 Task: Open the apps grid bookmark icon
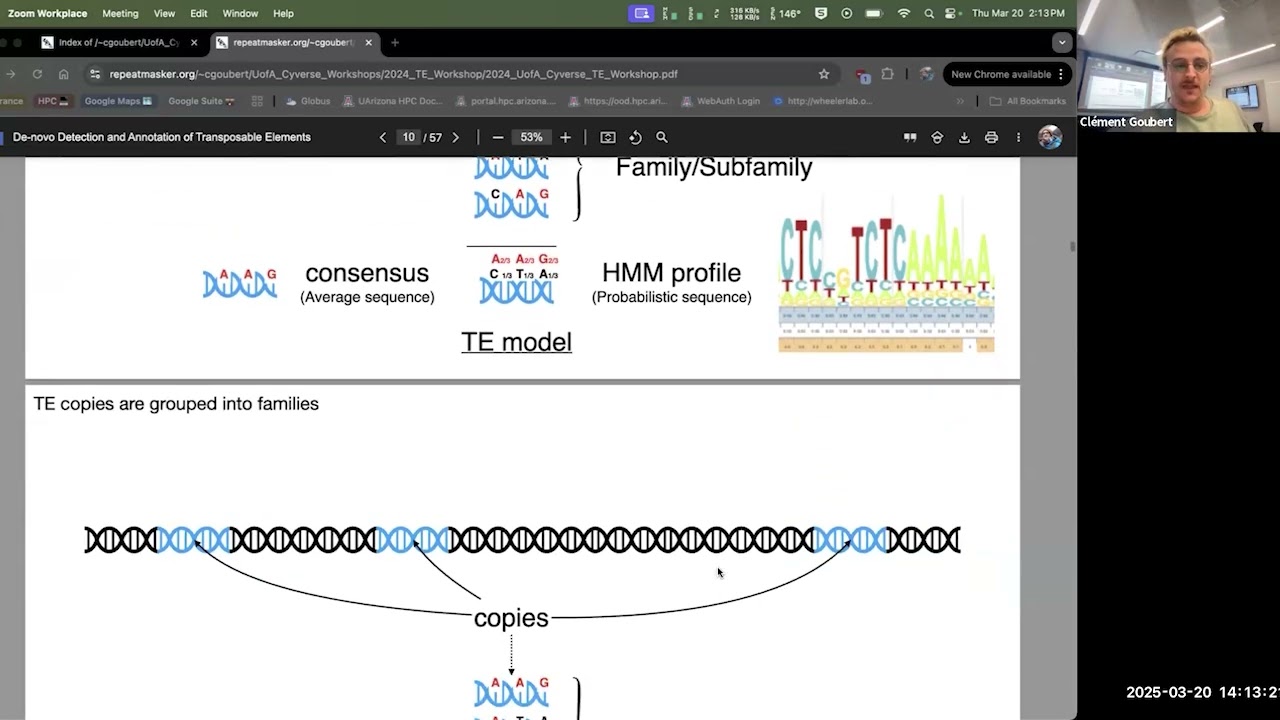(257, 101)
